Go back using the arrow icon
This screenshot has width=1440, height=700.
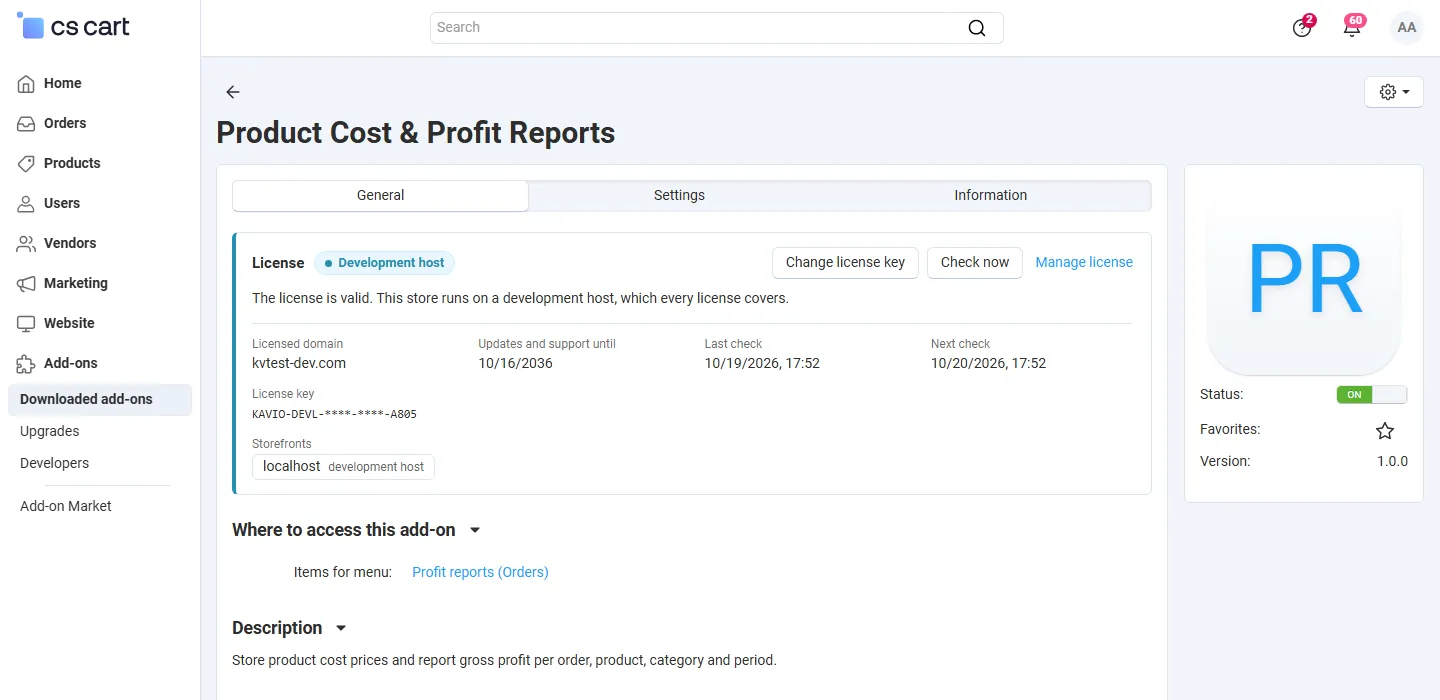tap(233, 92)
